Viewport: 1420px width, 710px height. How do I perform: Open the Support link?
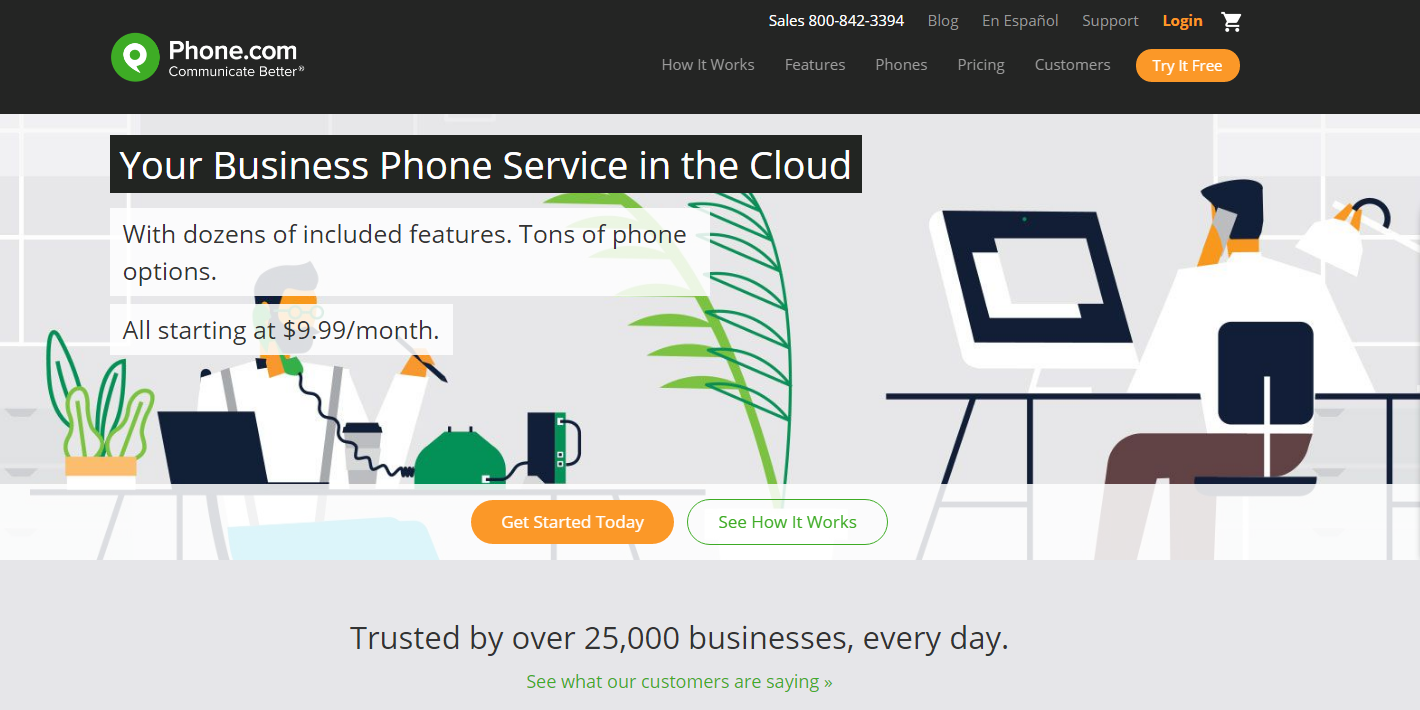click(1110, 21)
